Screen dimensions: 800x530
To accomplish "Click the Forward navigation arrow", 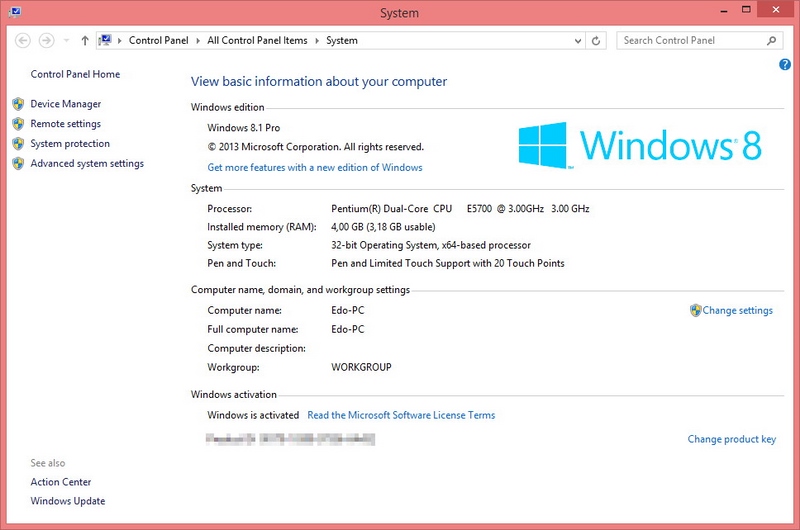I will pos(46,40).
